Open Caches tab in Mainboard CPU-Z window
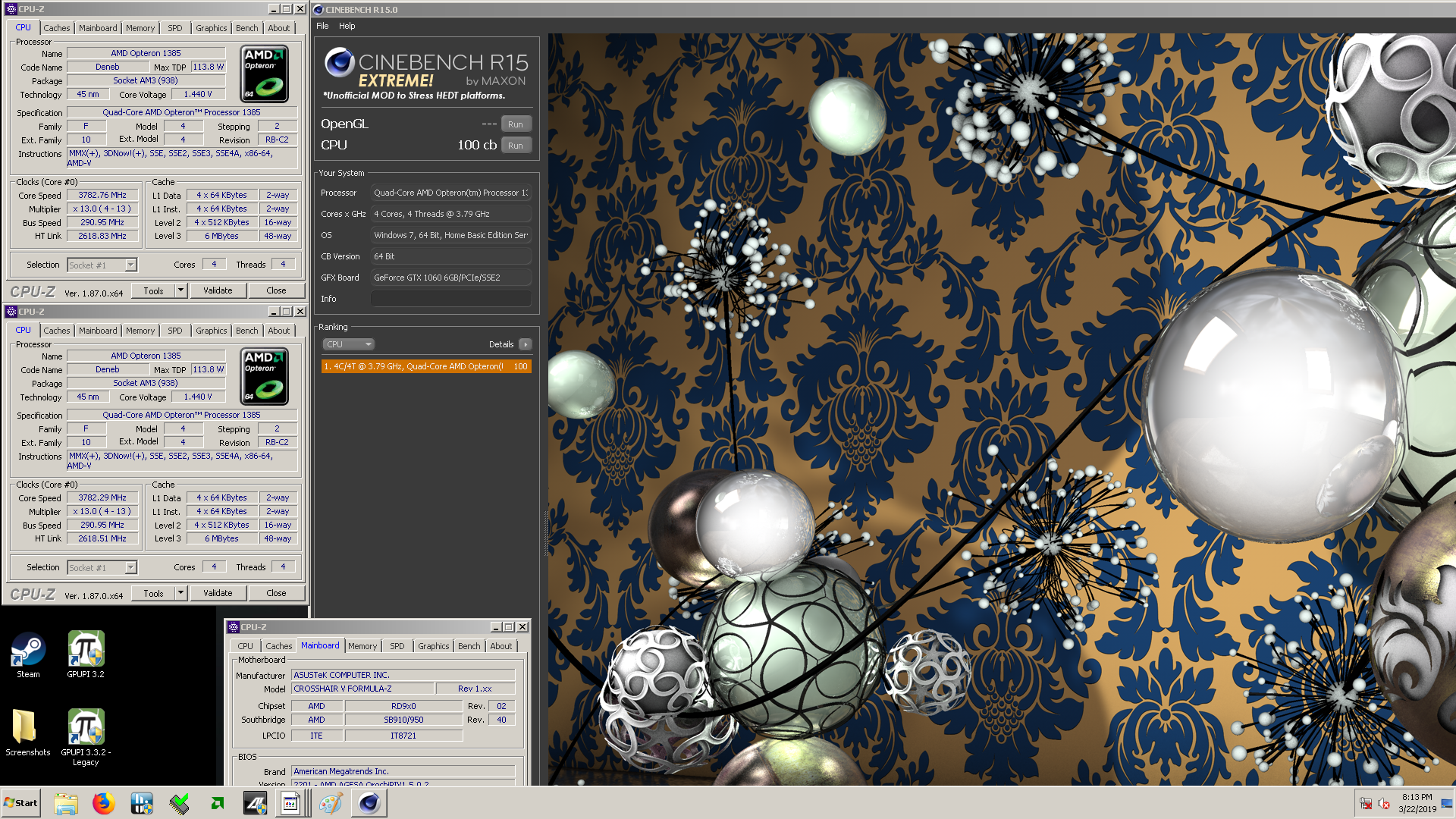The image size is (1456, 819). click(x=278, y=646)
